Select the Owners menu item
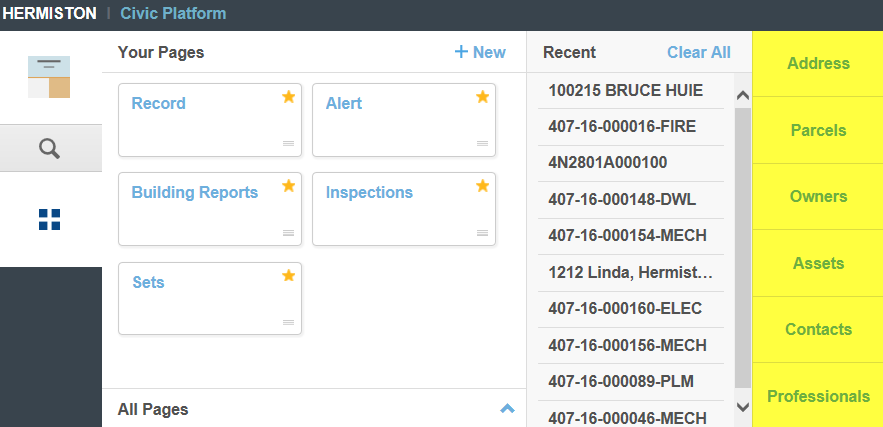The width and height of the screenshot is (883, 427). pos(817,196)
